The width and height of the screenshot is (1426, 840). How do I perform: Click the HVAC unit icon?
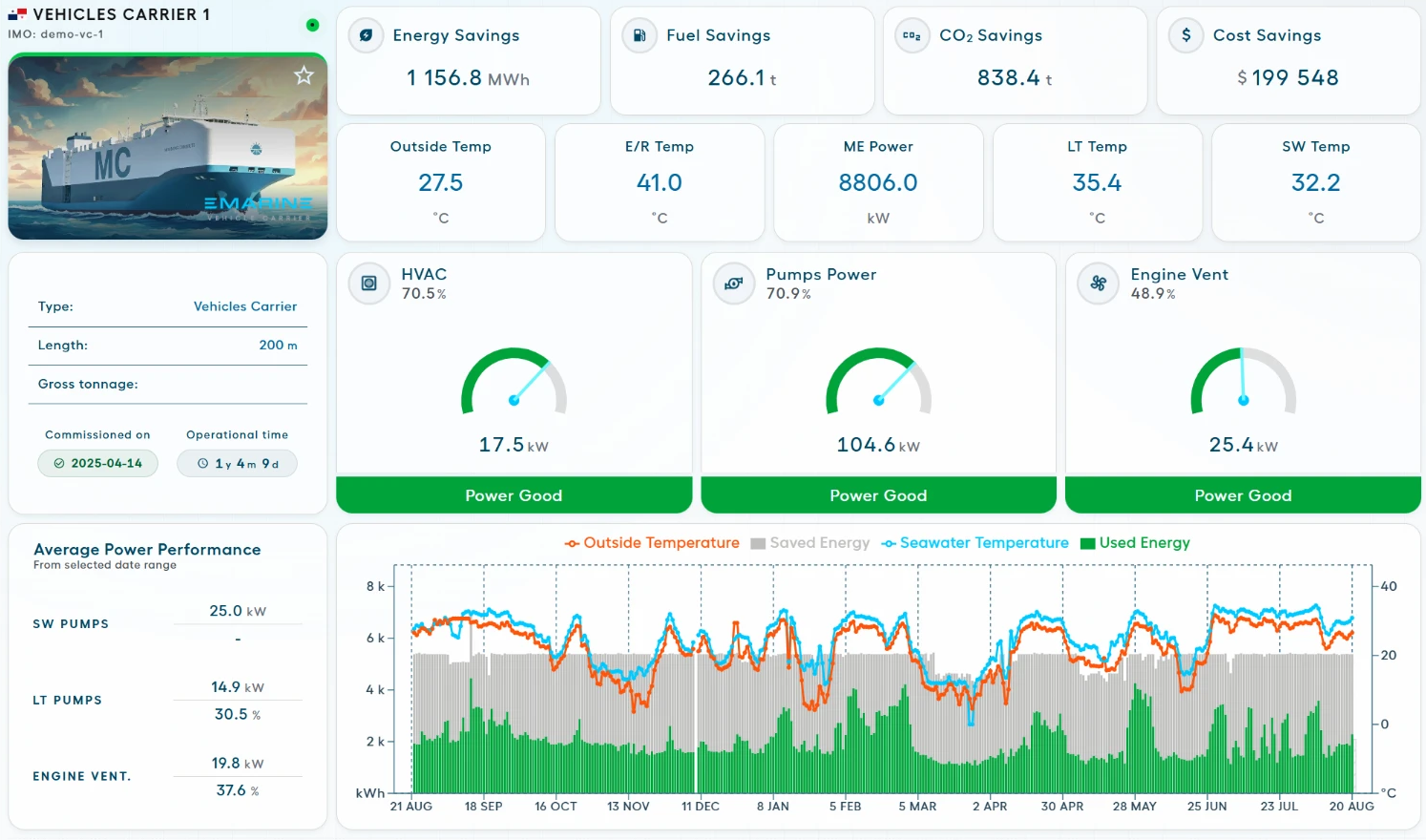[369, 283]
